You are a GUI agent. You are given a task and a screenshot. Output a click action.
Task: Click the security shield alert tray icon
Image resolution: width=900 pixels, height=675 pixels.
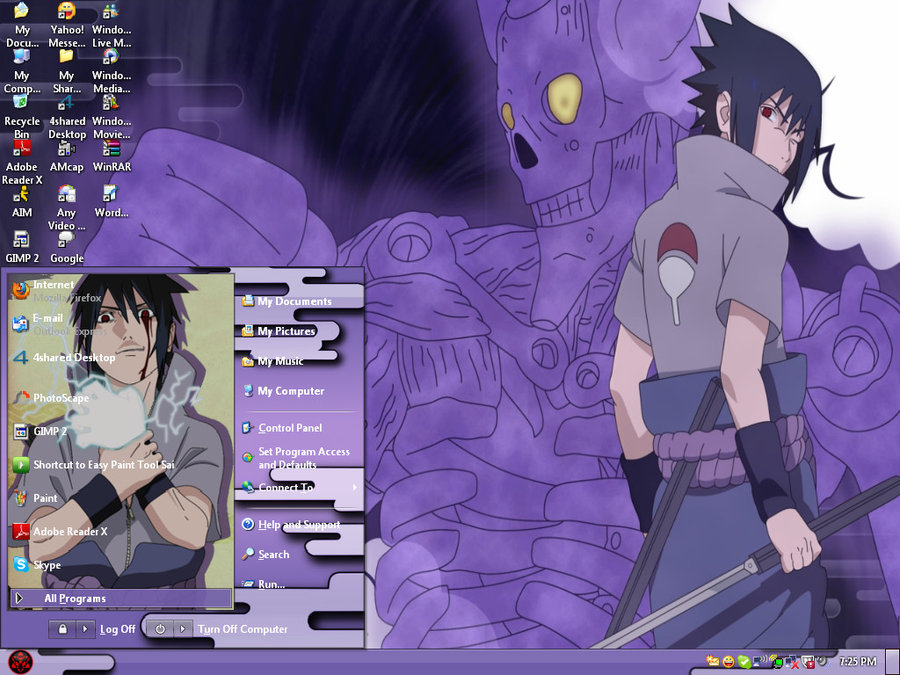[x=808, y=662]
